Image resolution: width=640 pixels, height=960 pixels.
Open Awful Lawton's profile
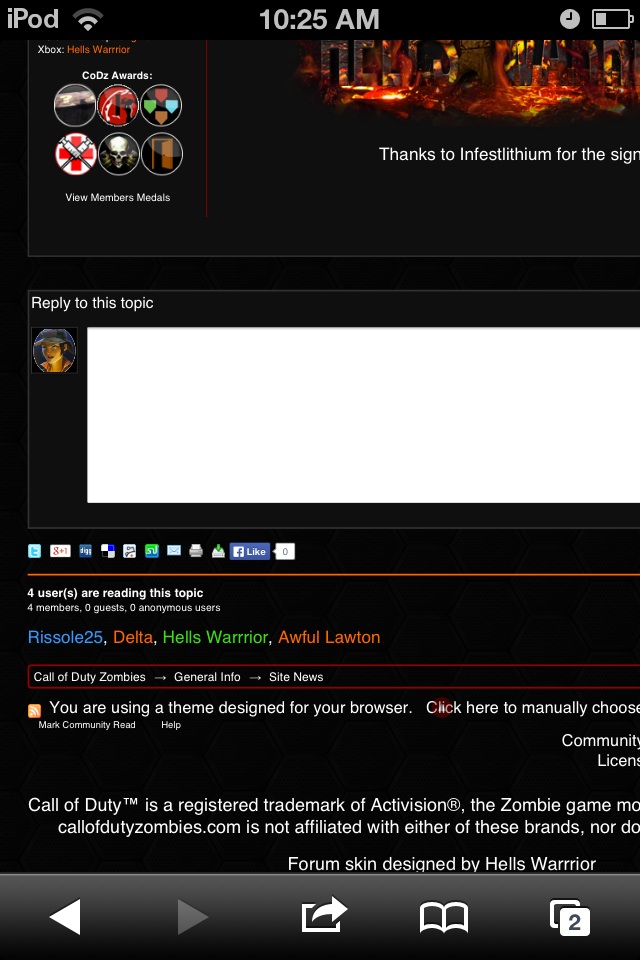point(329,637)
